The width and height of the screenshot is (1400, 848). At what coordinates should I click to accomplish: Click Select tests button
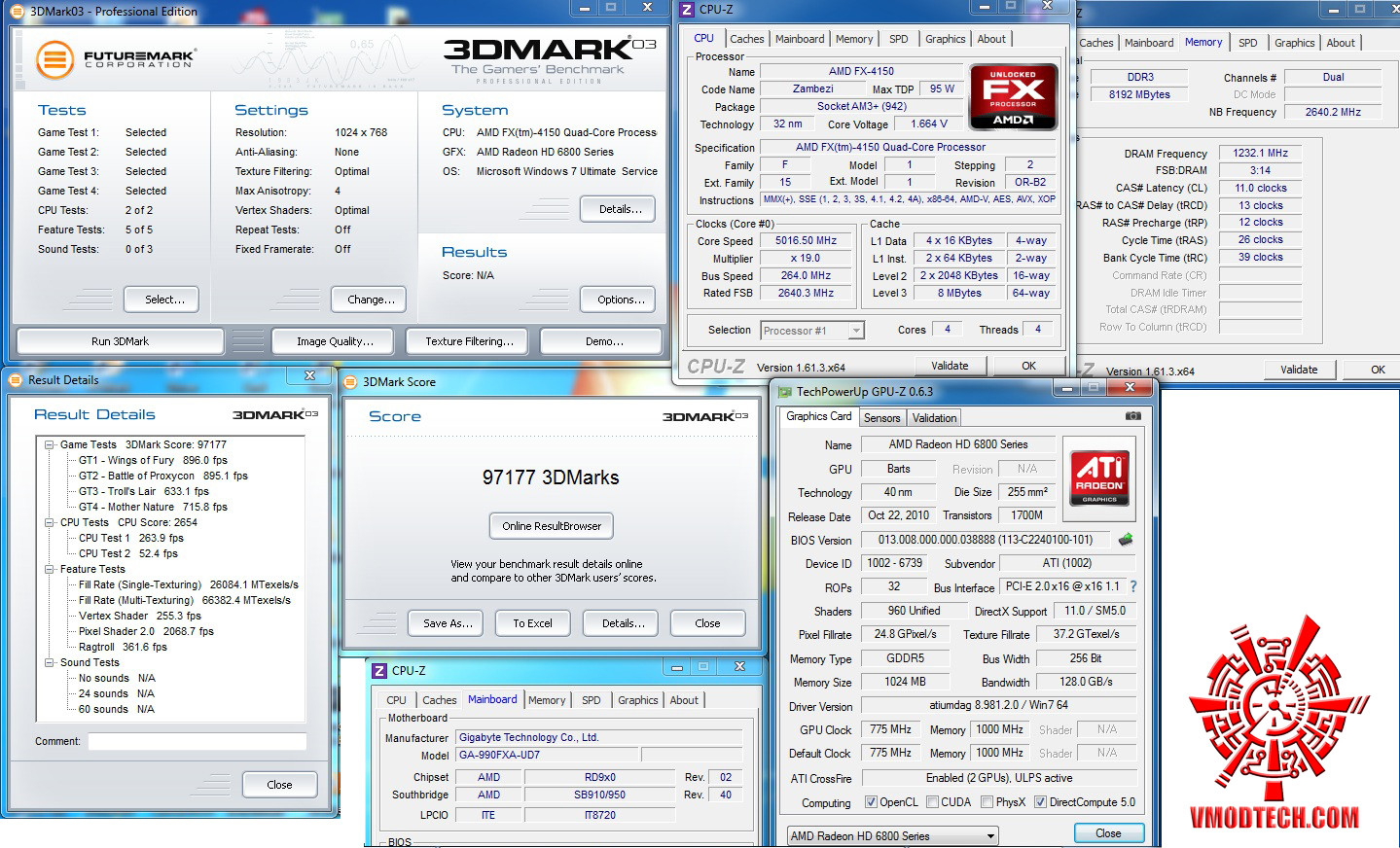162,300
